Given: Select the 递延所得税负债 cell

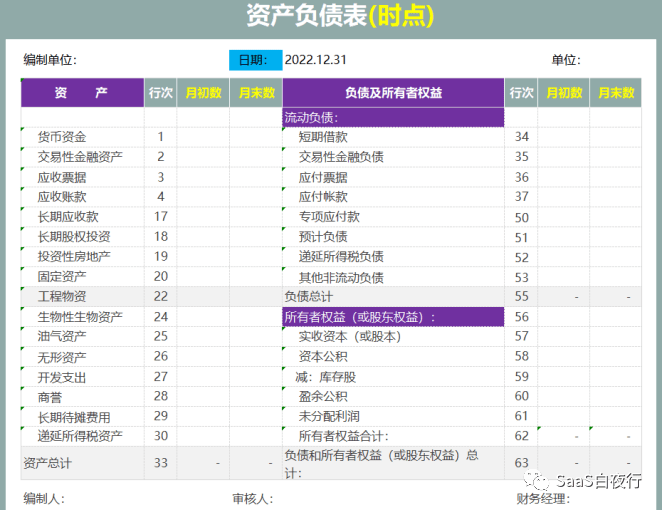Looking at the screenshot, I should (393, 256).
